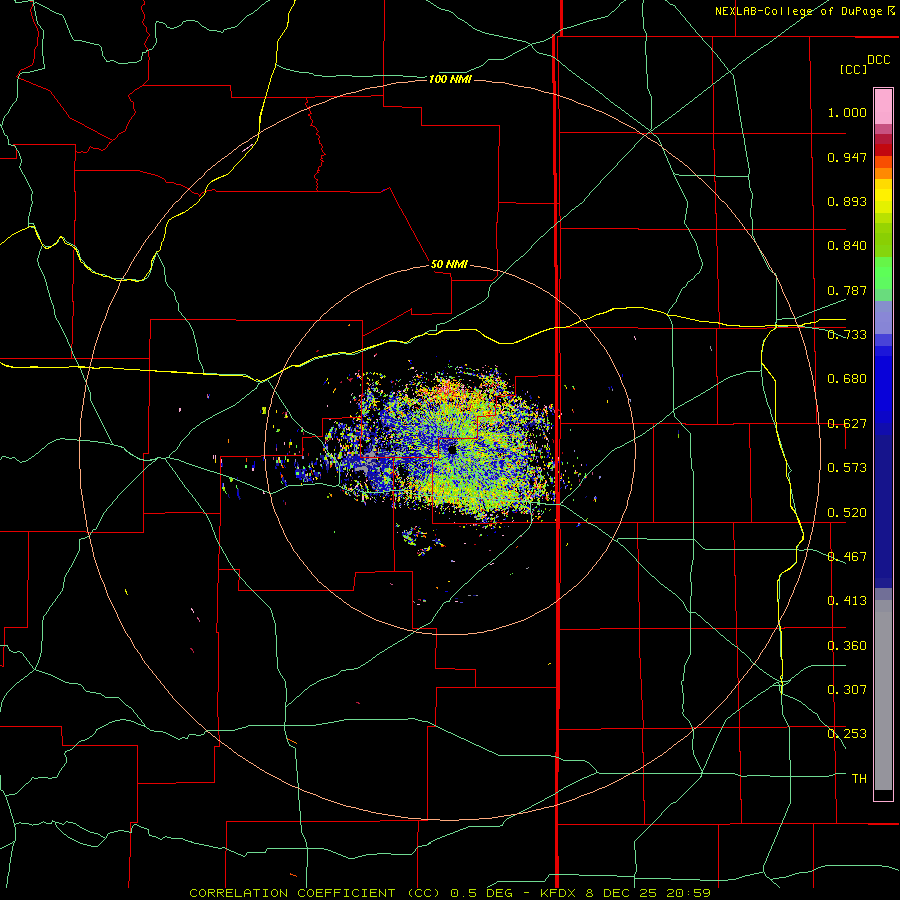The image size is (900, 900).
Task: Click the 0.573 scale value
Action: pyautogui.click(x=847, y=468)
